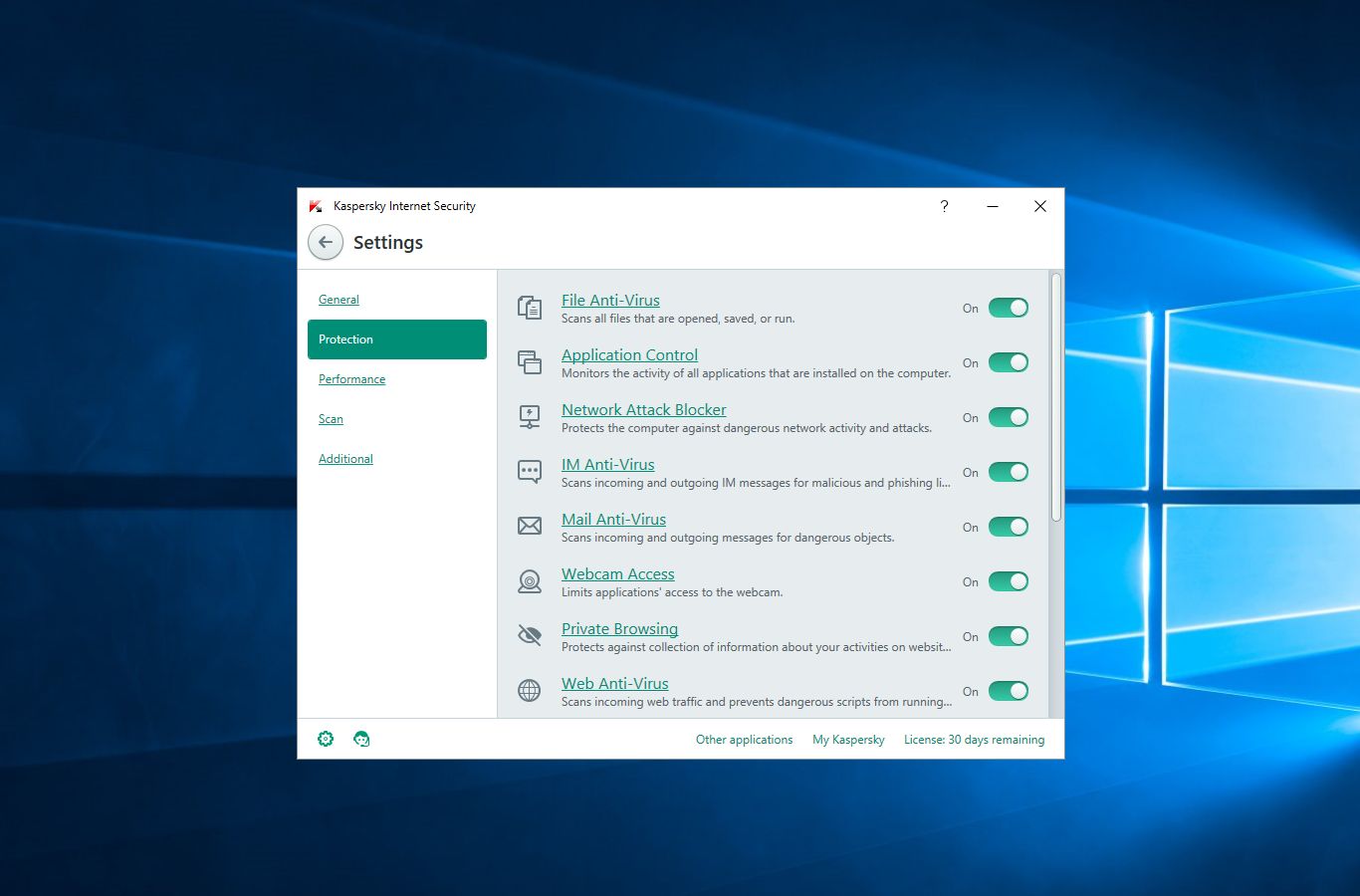Open Application Control settings link

(629, 354)
